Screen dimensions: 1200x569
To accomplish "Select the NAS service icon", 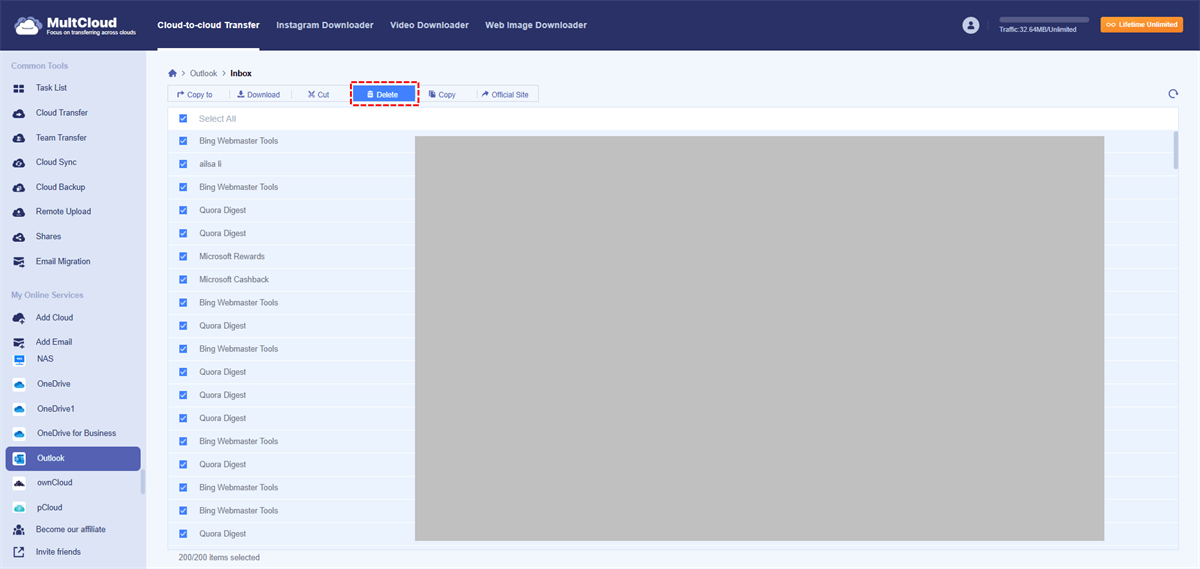I will pos(19,359).
